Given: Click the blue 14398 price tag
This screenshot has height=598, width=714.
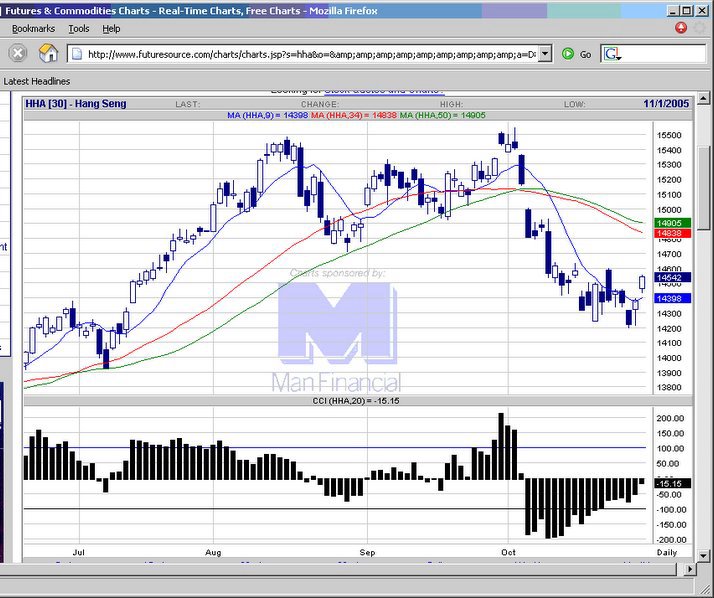Looking at the screenshot, I should pos(673,298).
